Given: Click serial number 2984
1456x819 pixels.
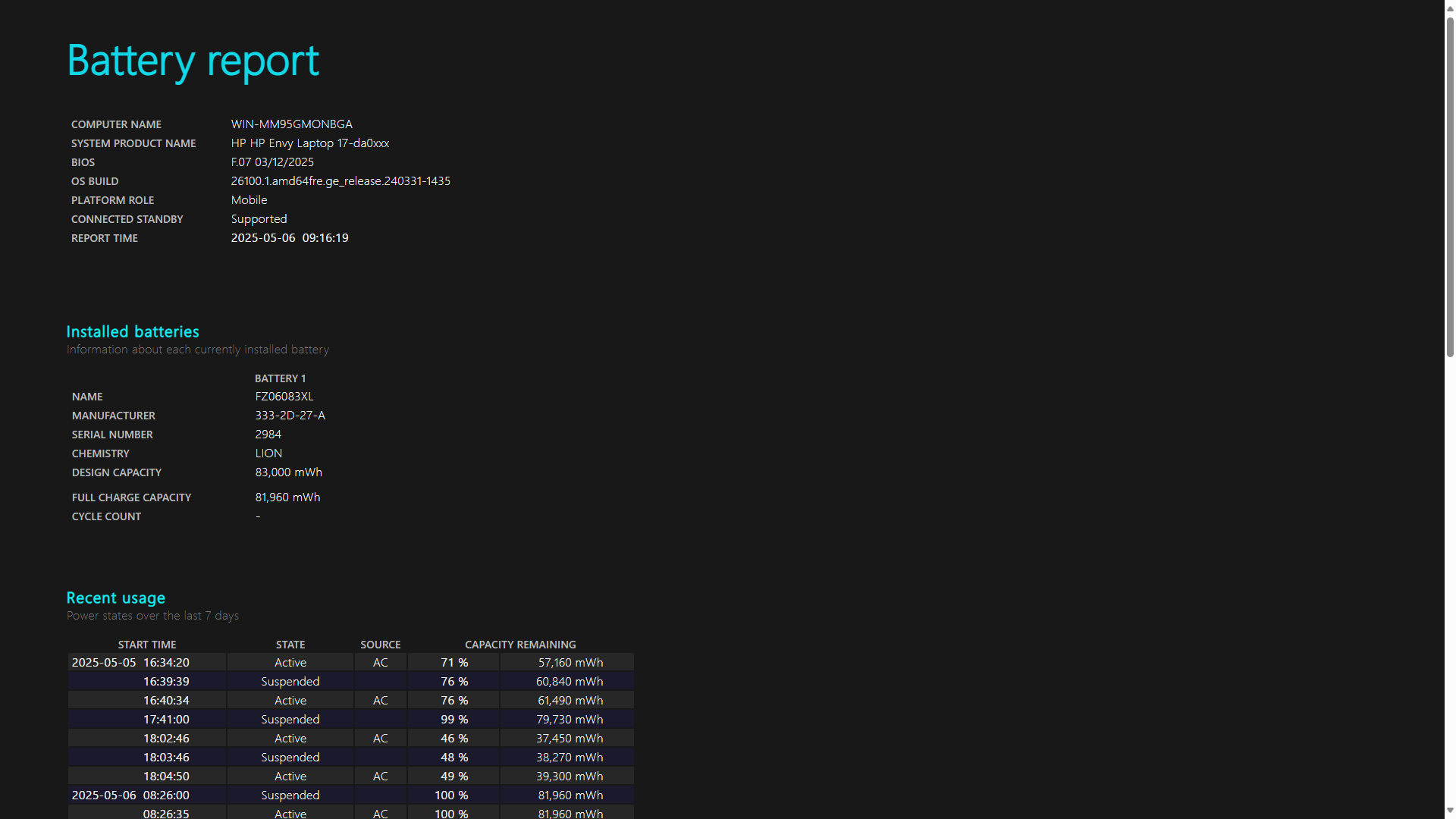Looking at the screenshot, I should click(268, 435).
